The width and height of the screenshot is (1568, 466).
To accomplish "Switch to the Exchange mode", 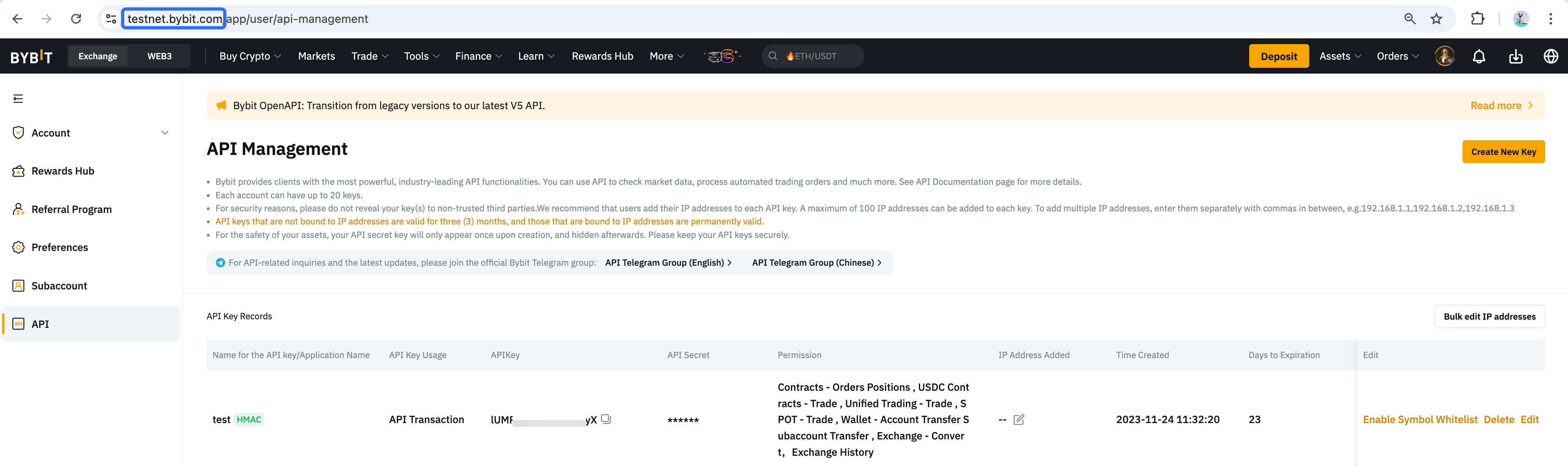I will pos(98,56).
